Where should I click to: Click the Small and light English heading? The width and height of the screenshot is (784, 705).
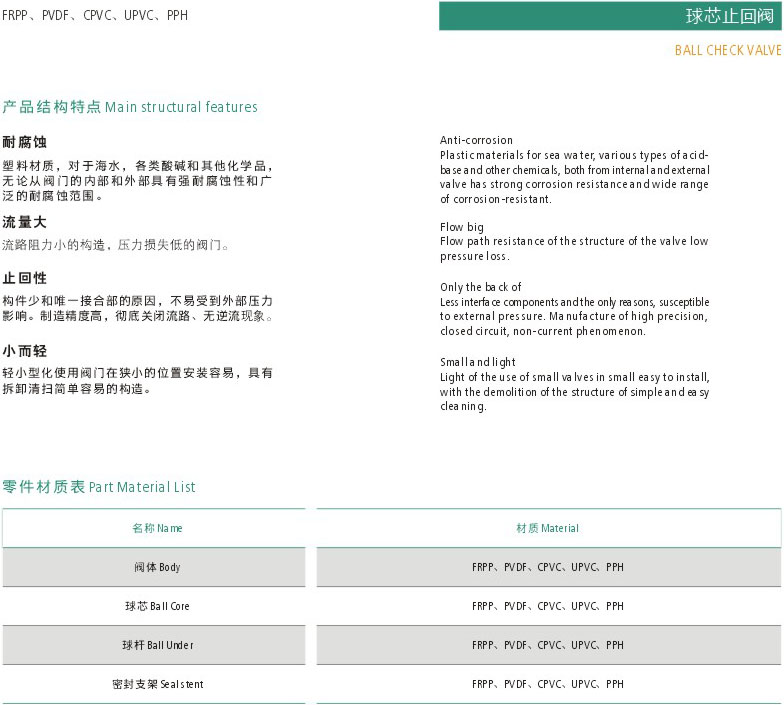[x=478, y=362]
